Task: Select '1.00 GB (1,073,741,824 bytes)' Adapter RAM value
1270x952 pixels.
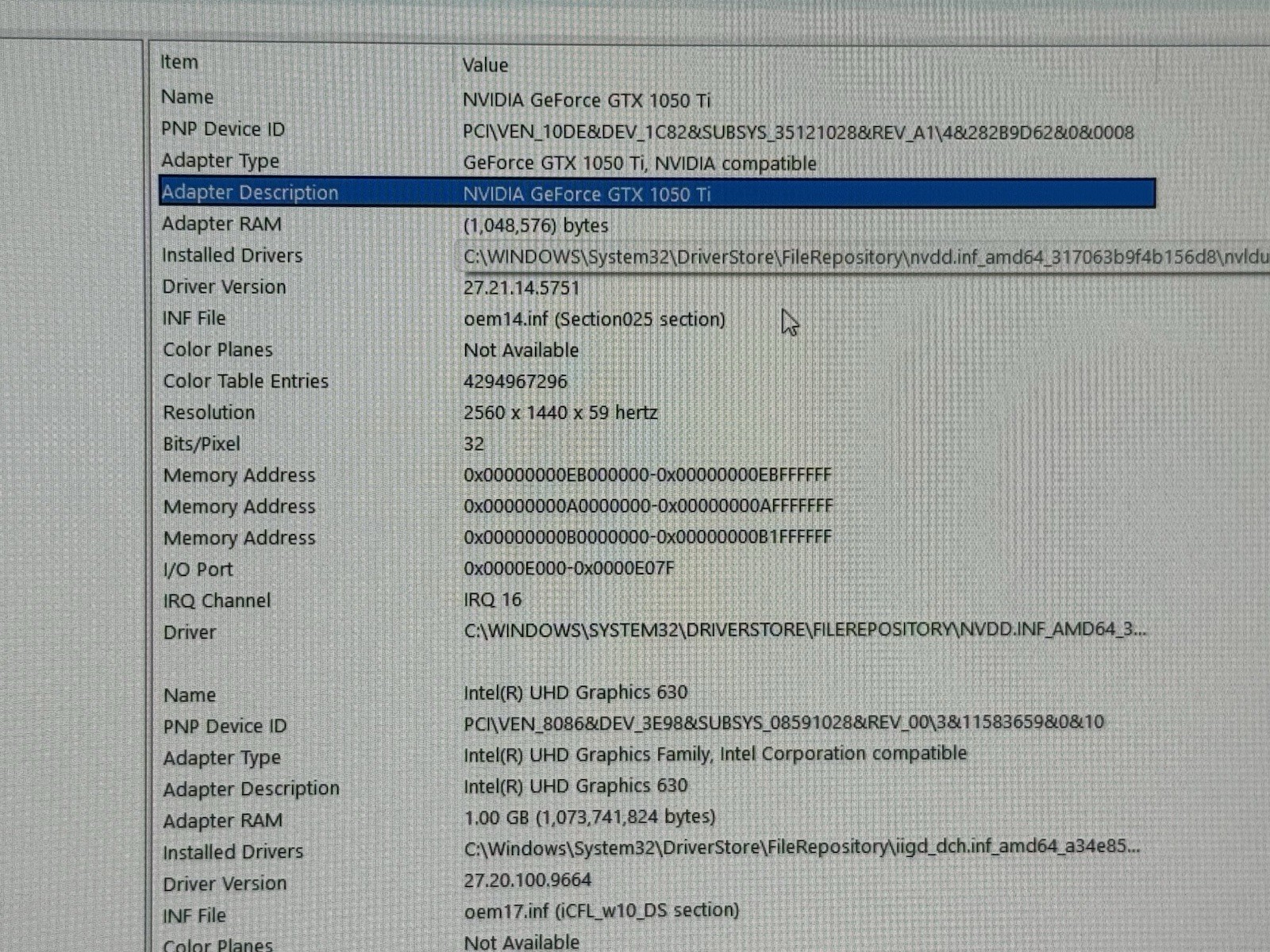Action: [590, 816]
